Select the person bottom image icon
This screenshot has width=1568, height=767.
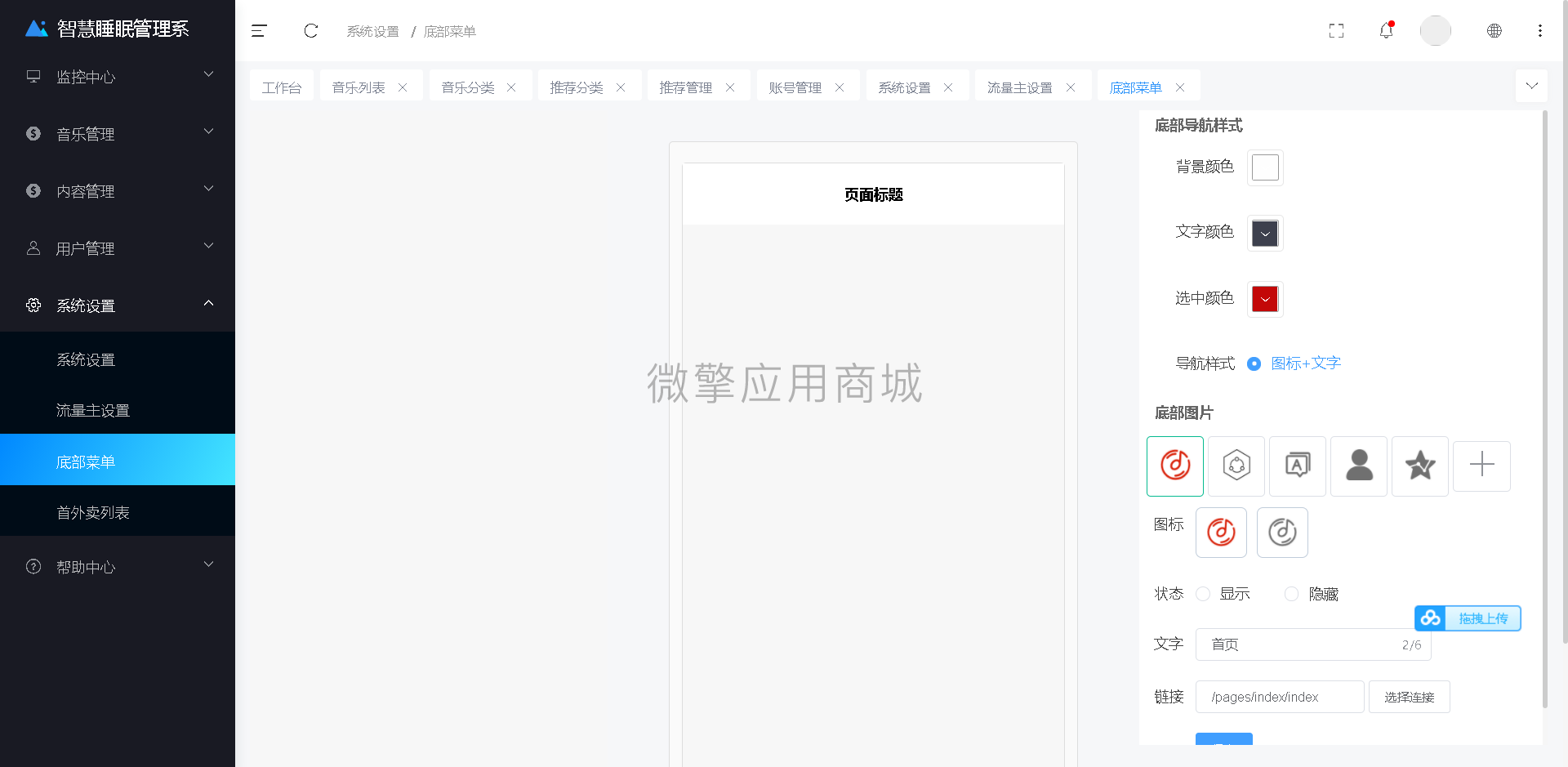1359,466
